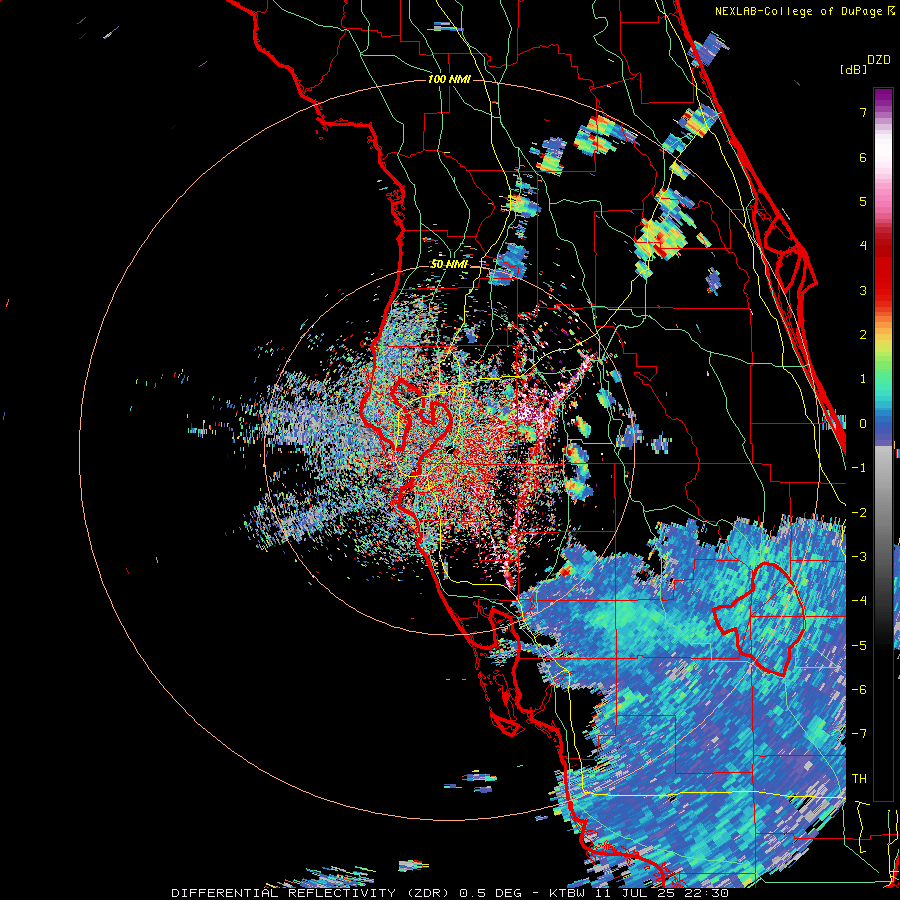The image size is (900, 900).
Task: Click the [dB] unit label
Action: pos(854,69)
